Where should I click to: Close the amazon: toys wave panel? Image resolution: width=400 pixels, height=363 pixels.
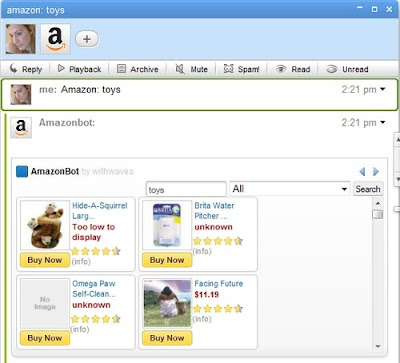click(389, 9)
